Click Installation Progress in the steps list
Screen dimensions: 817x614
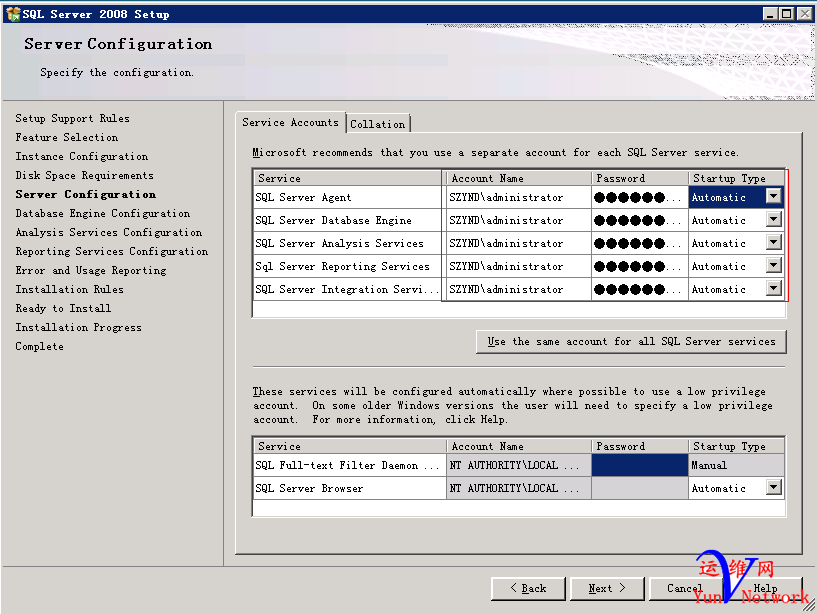[x=78, y=328]
